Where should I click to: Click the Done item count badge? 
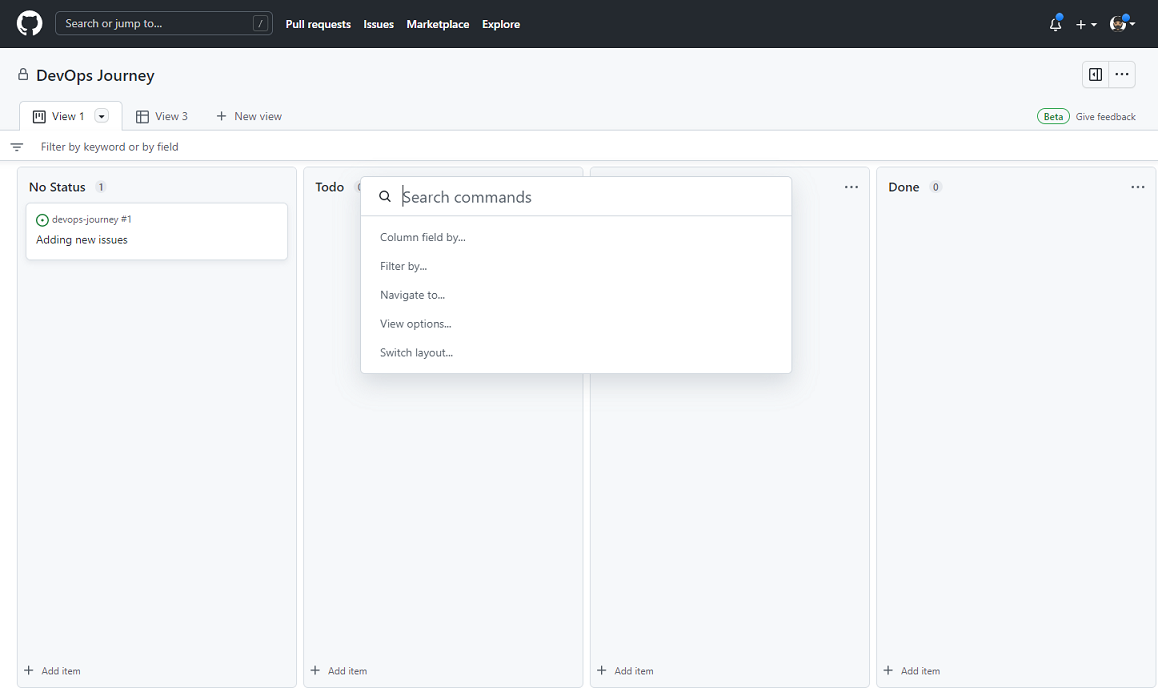tap(936, 187)
